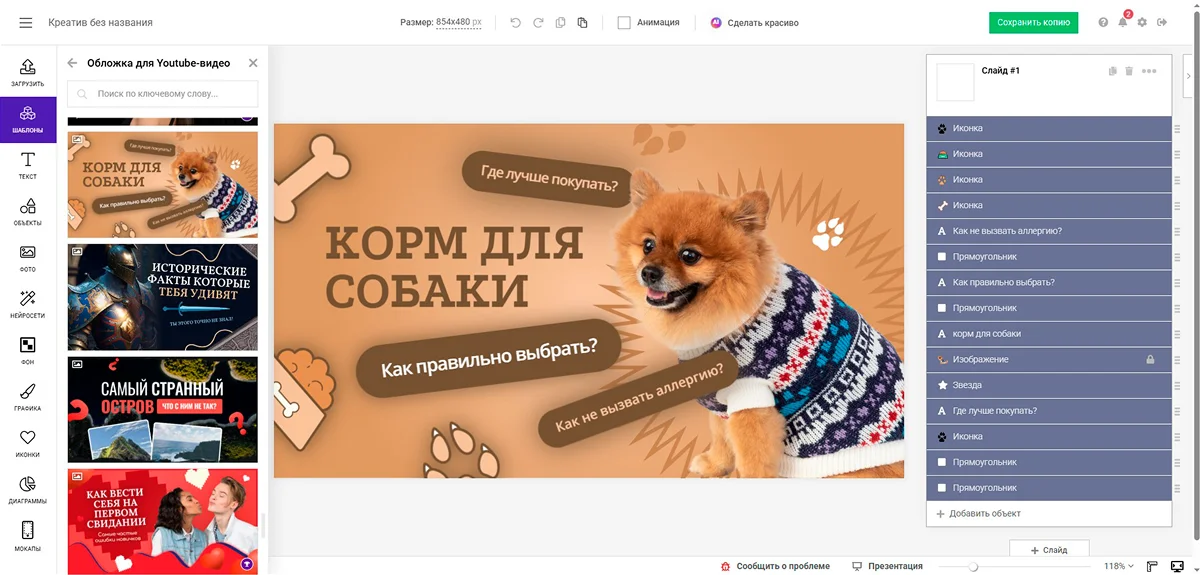The image size is (1200, 575).
Task: Click the Сохранить копию button
Action: [1033, 23]
